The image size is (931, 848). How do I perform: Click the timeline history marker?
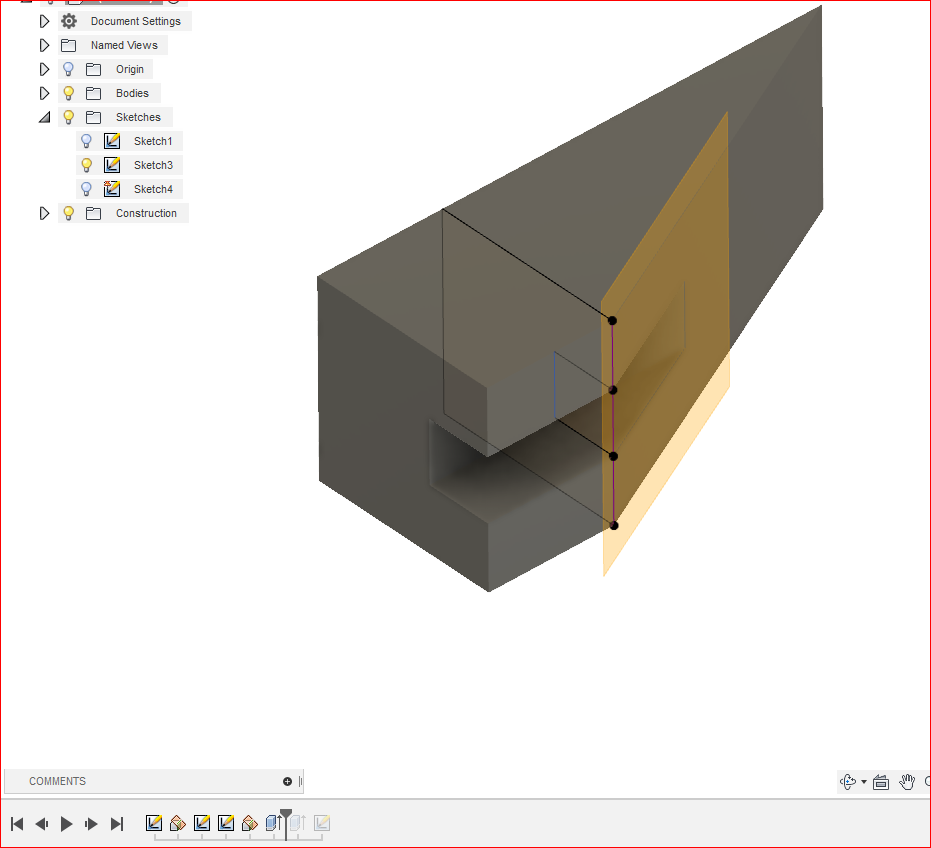click(286, 824)
